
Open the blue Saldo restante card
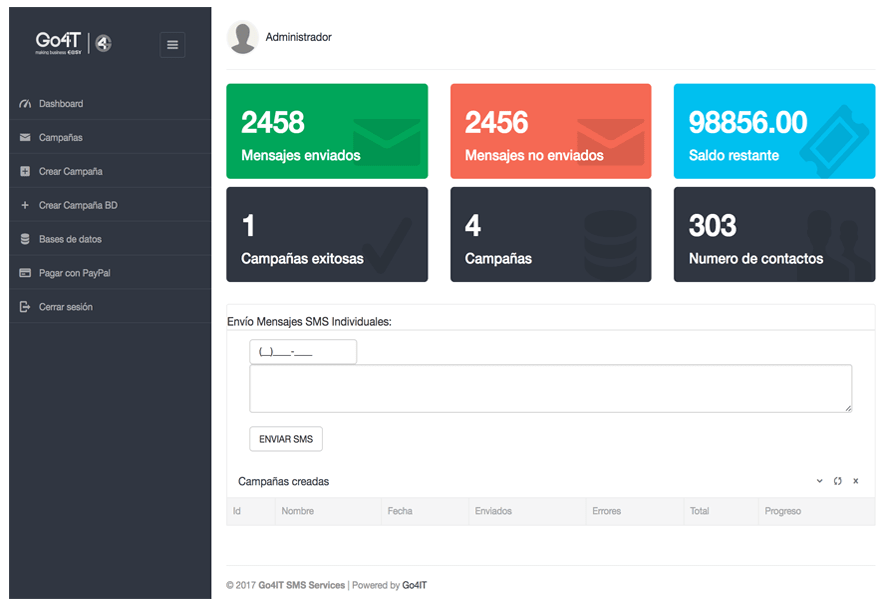point(773,131)
